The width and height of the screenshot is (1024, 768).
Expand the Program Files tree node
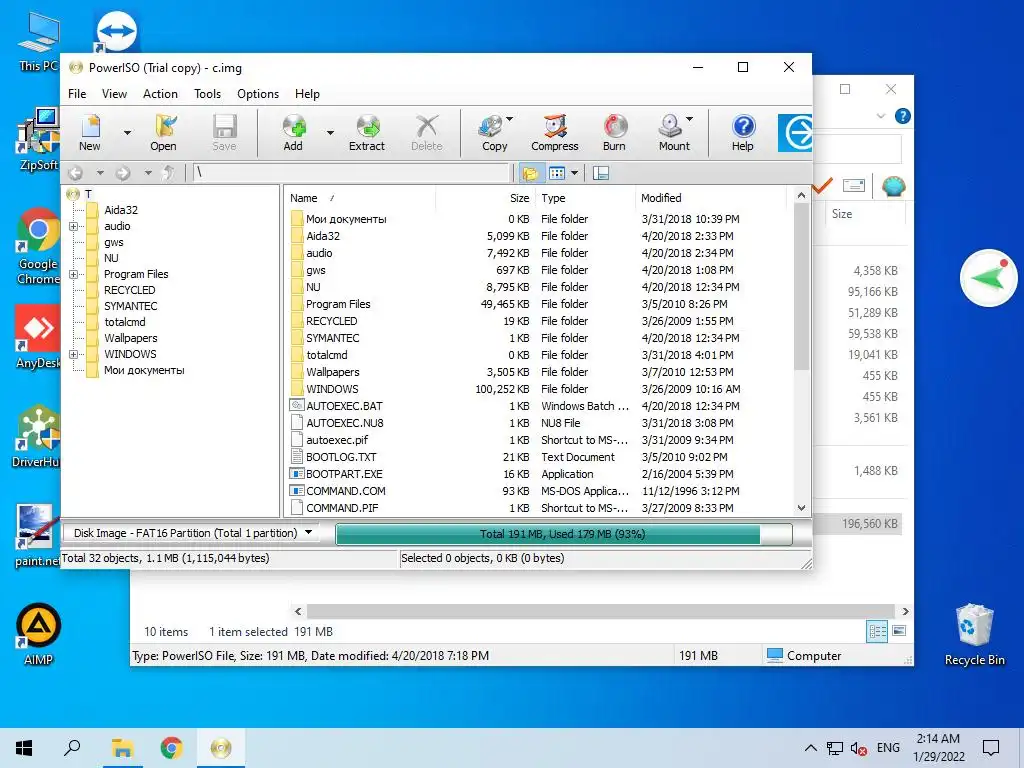(73, 274)
